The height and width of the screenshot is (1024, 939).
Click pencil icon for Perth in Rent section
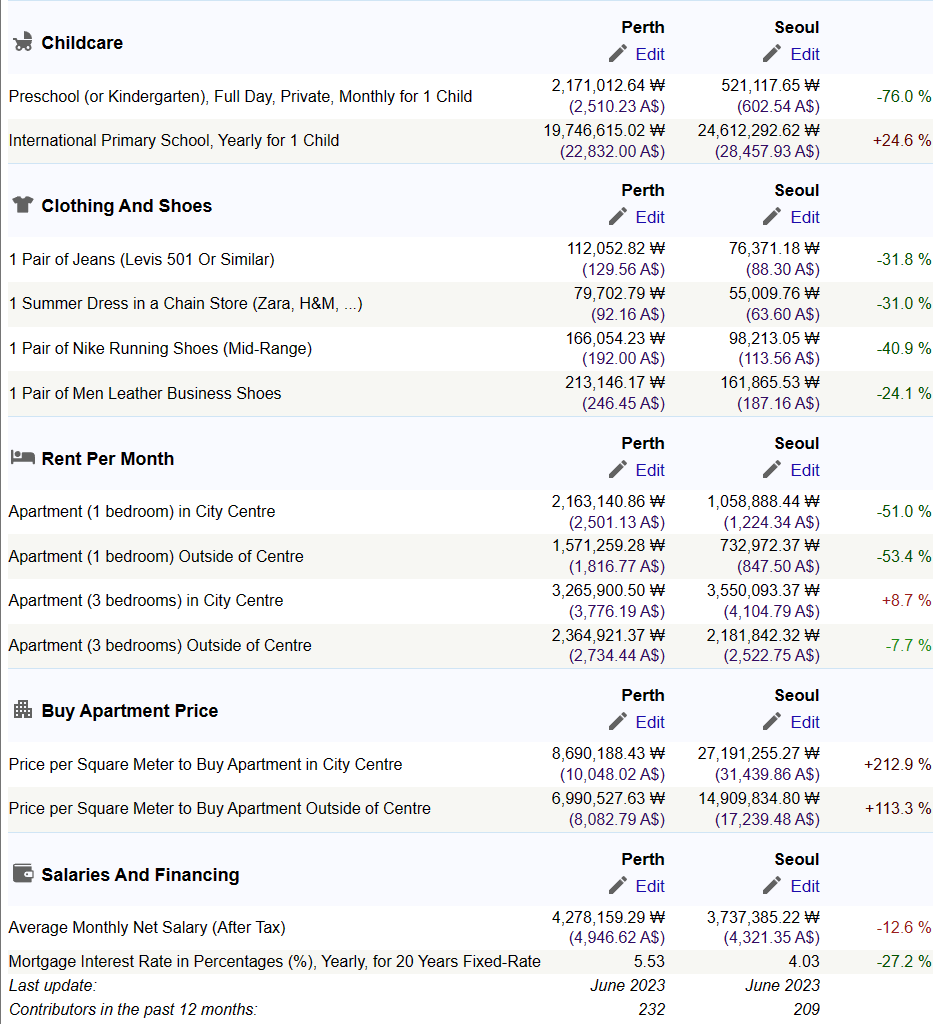(x=618, y=470)
